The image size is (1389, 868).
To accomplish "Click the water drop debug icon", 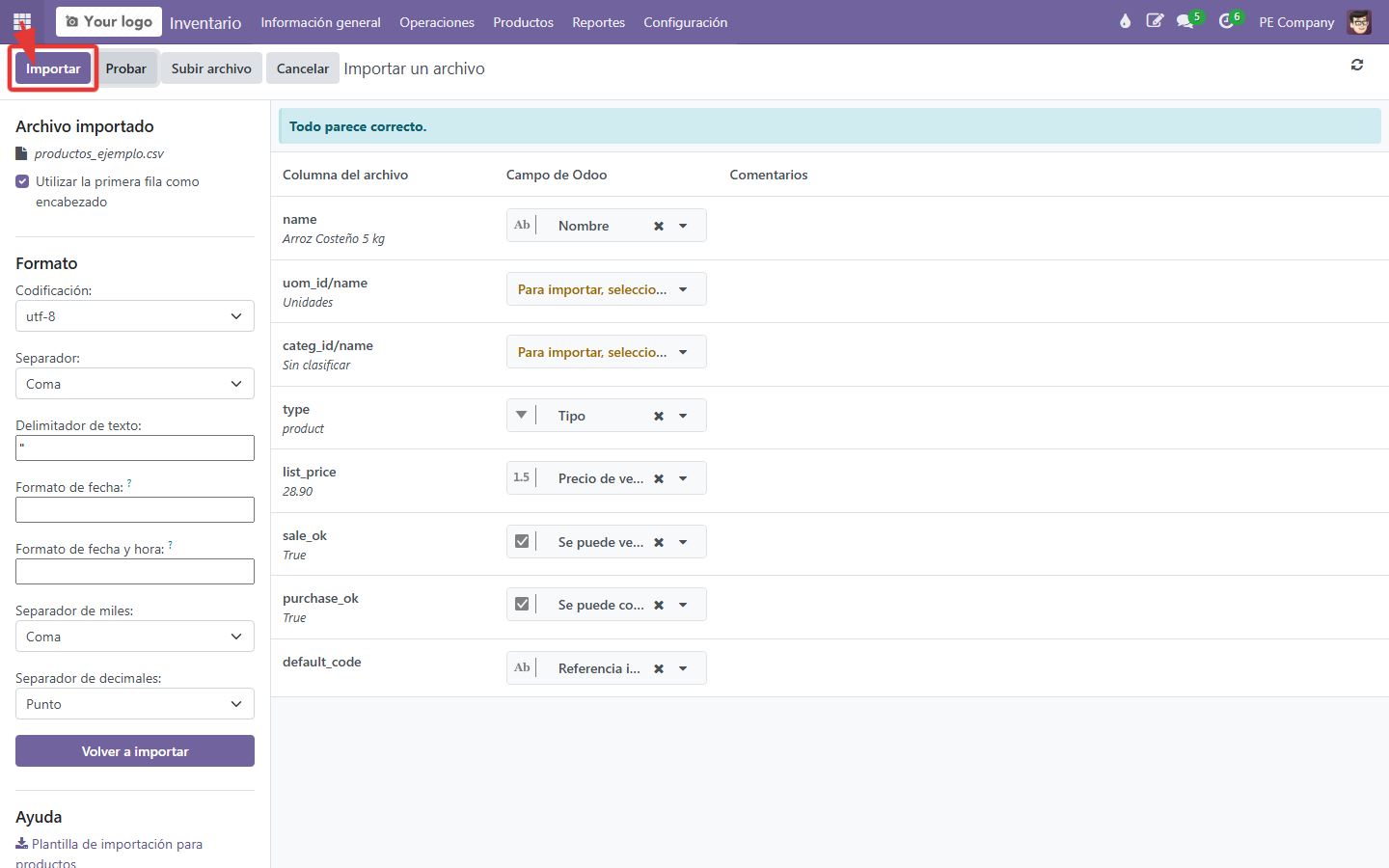I will 1125,21.
